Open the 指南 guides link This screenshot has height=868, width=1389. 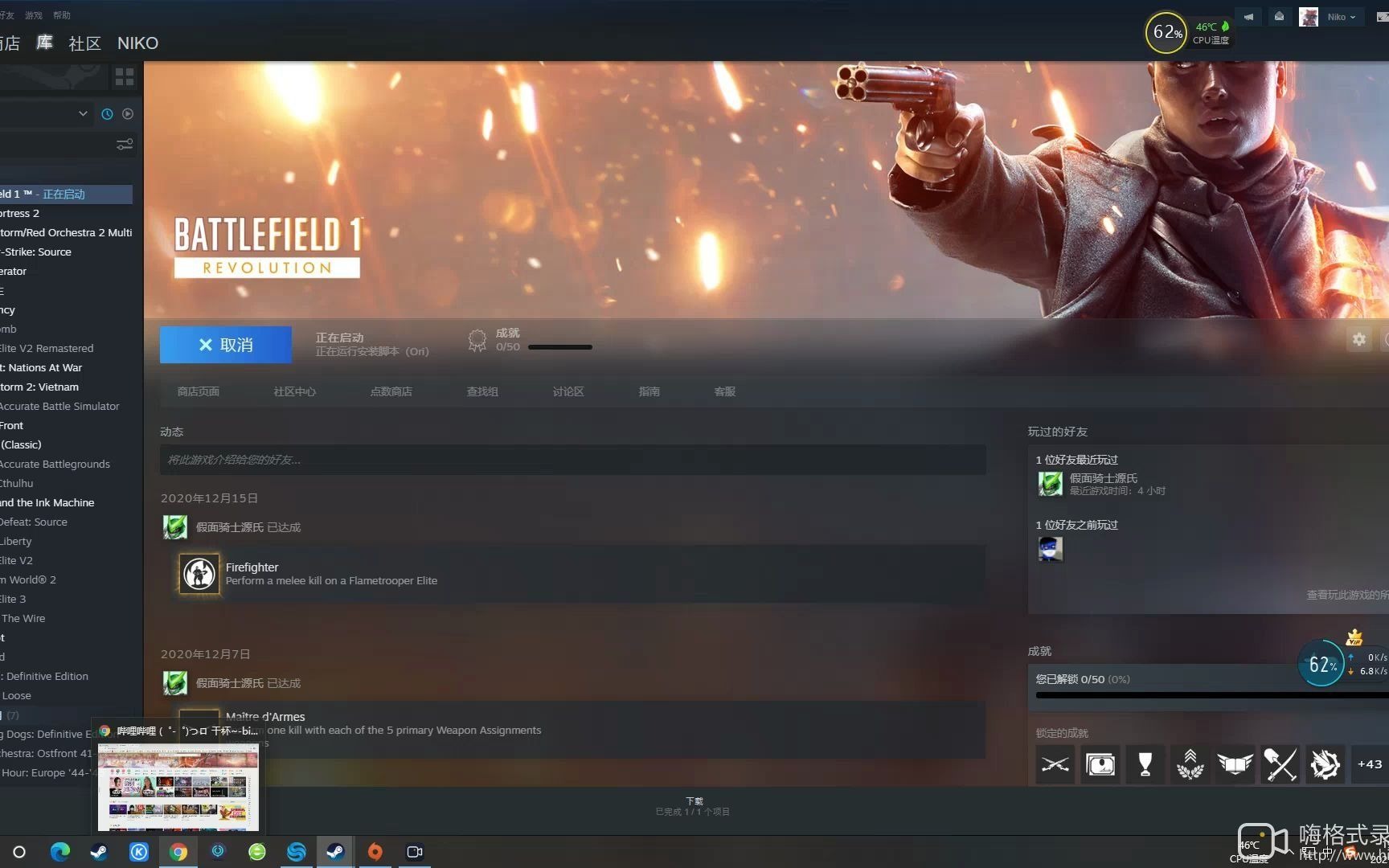649,391
